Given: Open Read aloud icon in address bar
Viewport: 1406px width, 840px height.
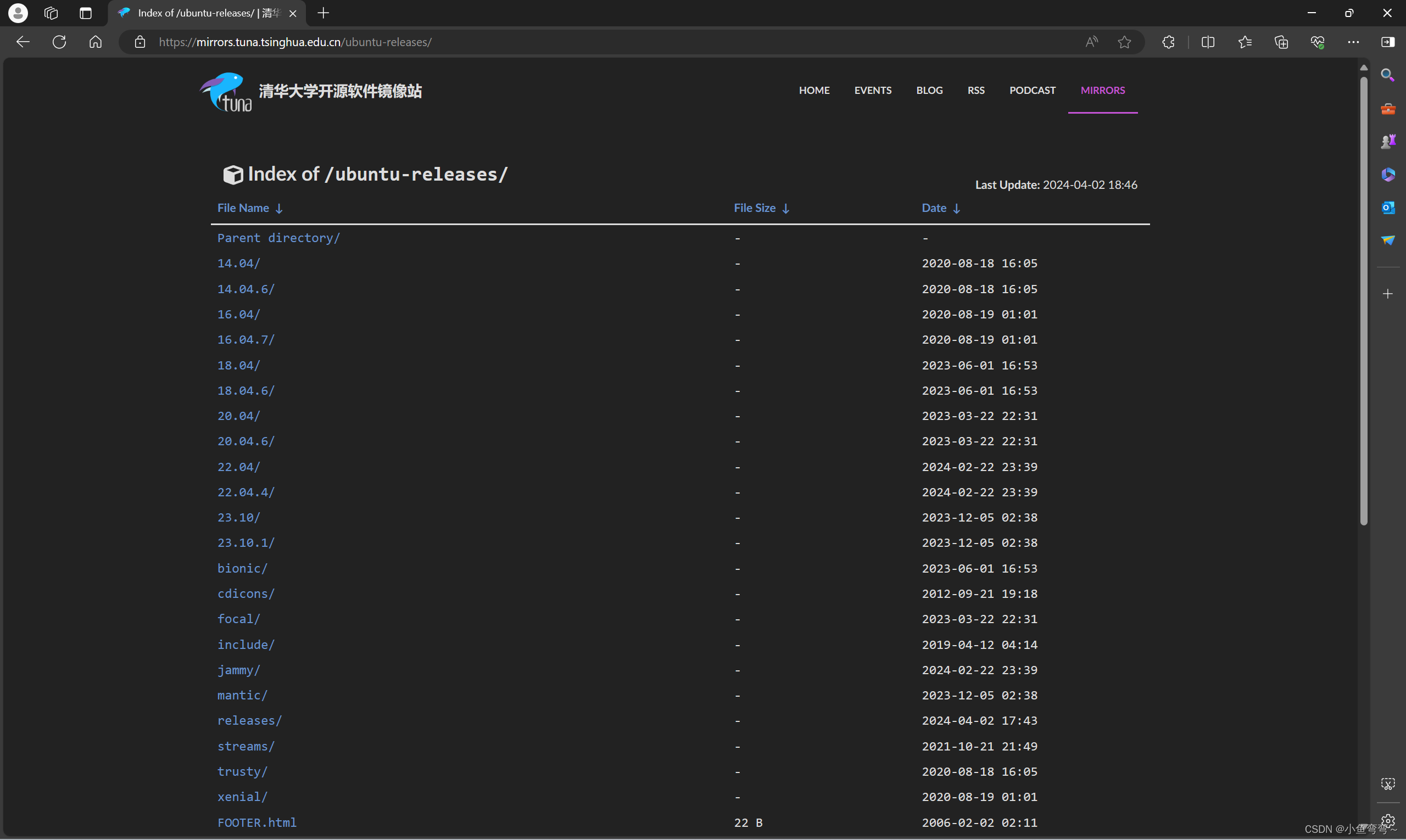Looking at the screenshot, I should click(x=1091, y=42).
